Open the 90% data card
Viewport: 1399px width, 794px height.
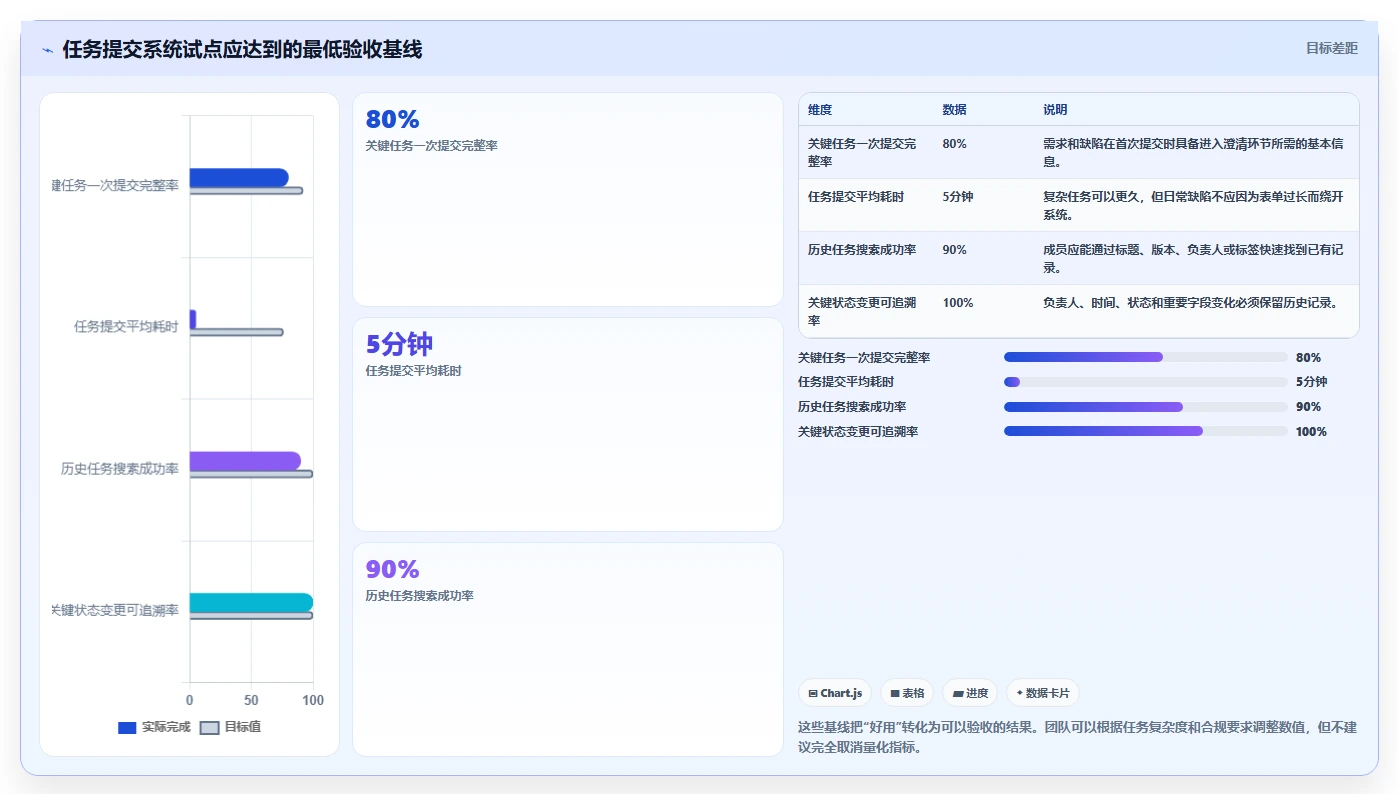click(568, 649)
